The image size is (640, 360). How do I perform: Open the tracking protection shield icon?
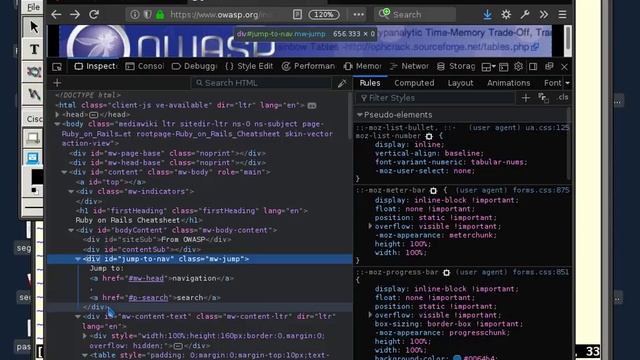coord(147,15)
